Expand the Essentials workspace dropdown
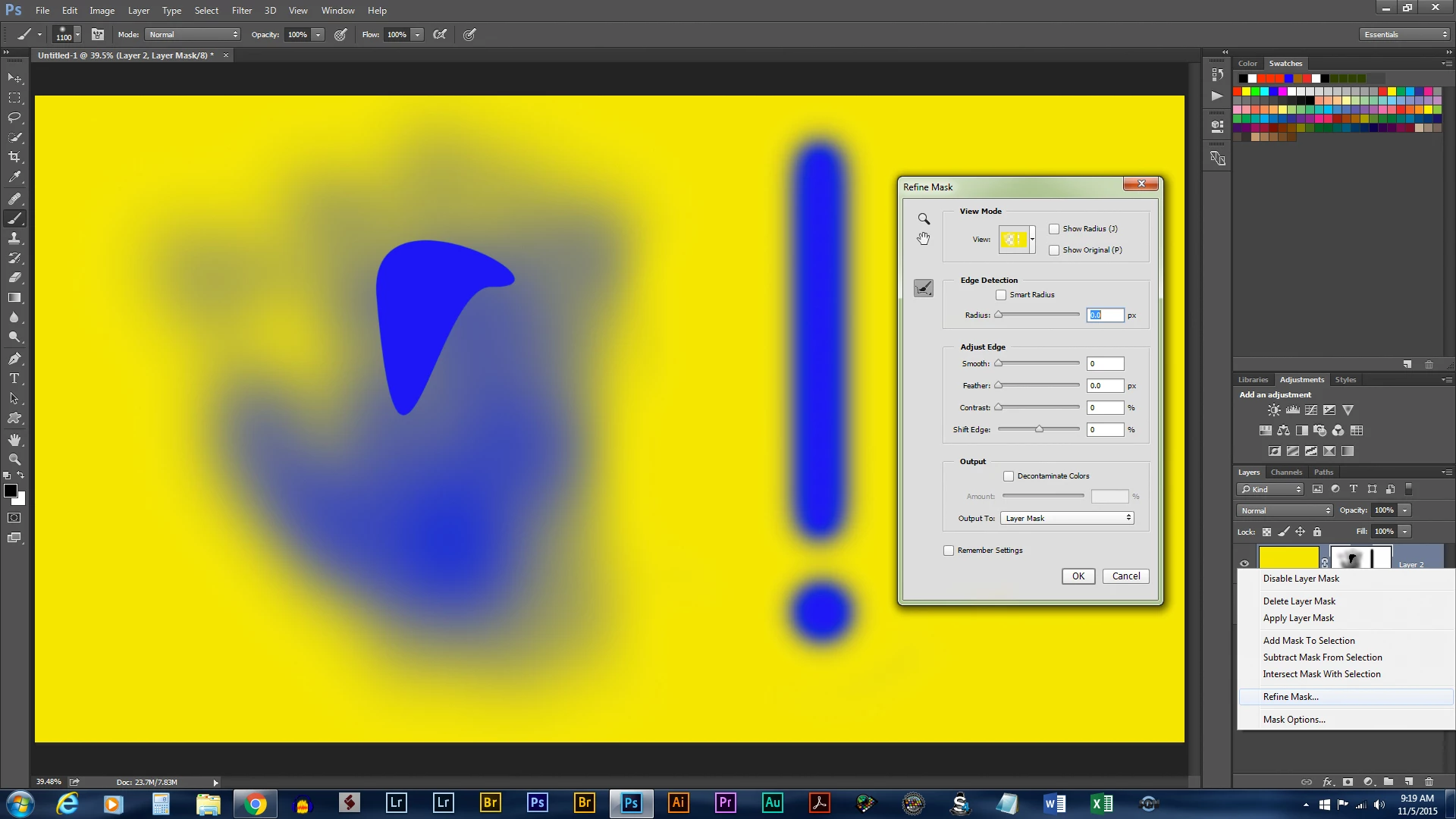 point(1404,35)
